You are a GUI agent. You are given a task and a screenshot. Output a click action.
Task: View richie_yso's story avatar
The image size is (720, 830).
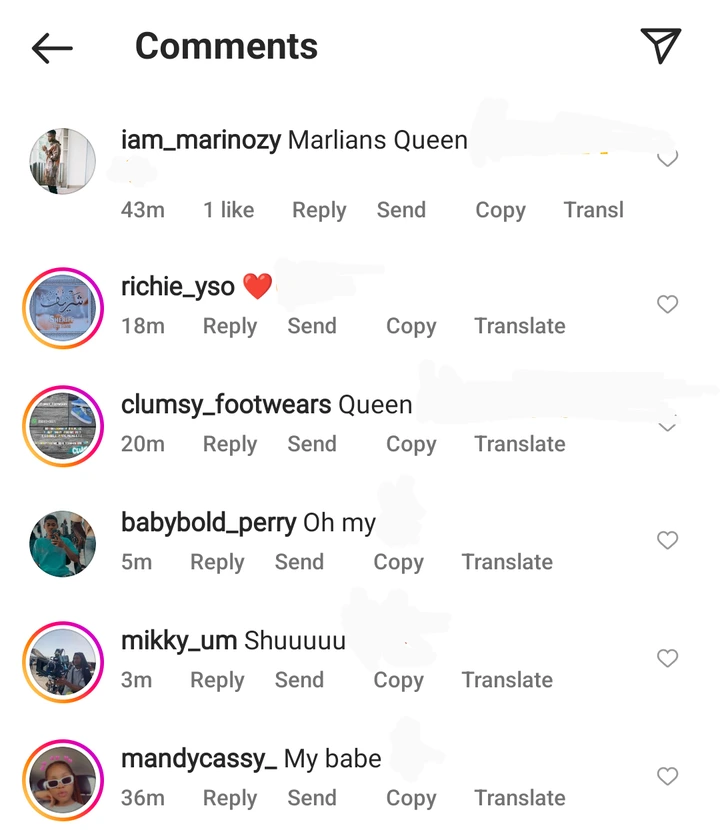coord(62,308)
